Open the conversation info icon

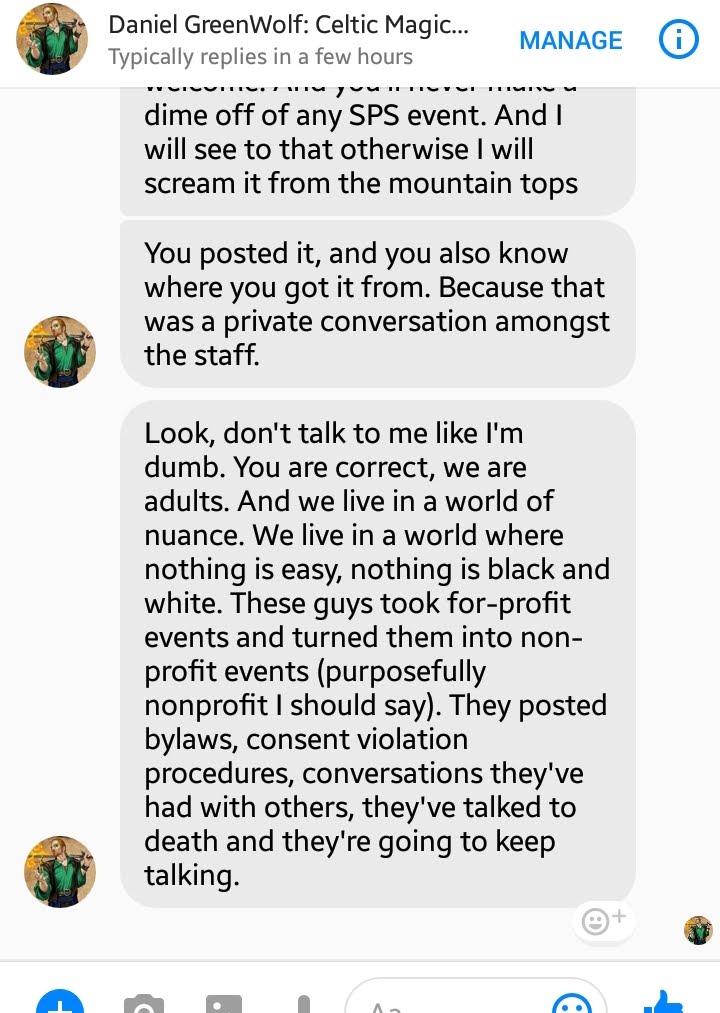(678, 40)
